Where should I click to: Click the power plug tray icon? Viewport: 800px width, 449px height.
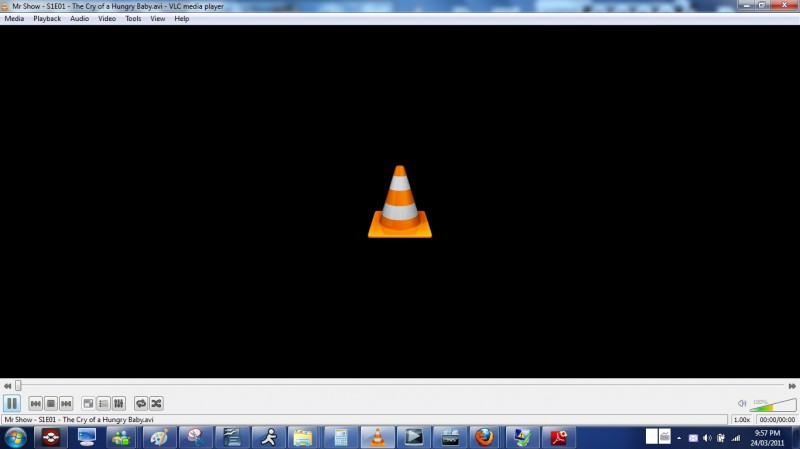click(x=720, y=438)
